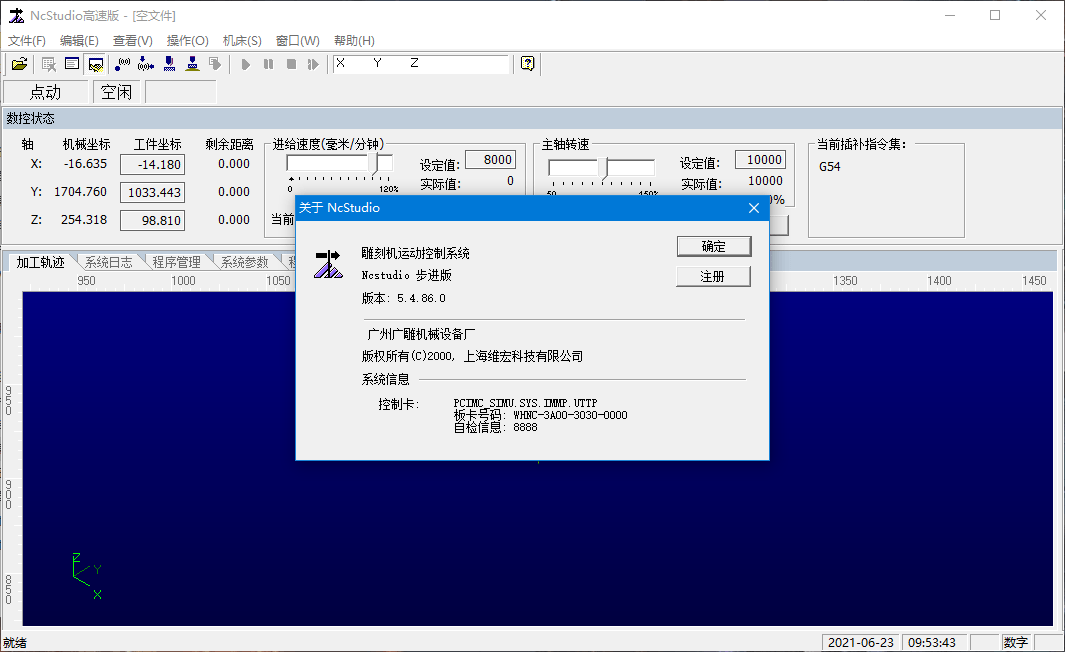This screenshot has height=652, width=1065.
Task: Switch to the 加工轨迹 tab
Action: coord(40,262)
